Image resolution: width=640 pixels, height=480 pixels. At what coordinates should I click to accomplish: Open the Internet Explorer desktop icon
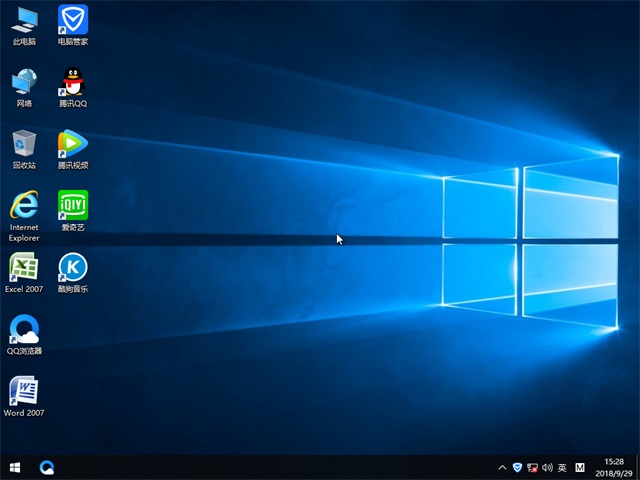coord(24,206)
